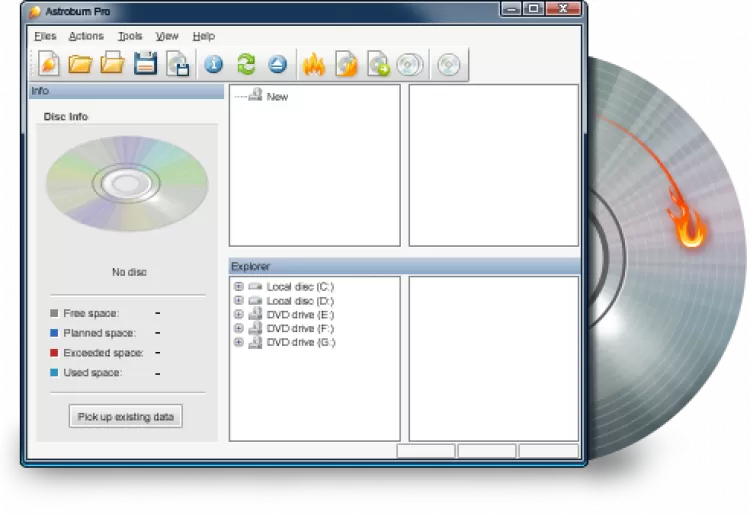Expand the DVD drive (F:) node
This screenshot has height=515, width=750.
pos(239,328)
